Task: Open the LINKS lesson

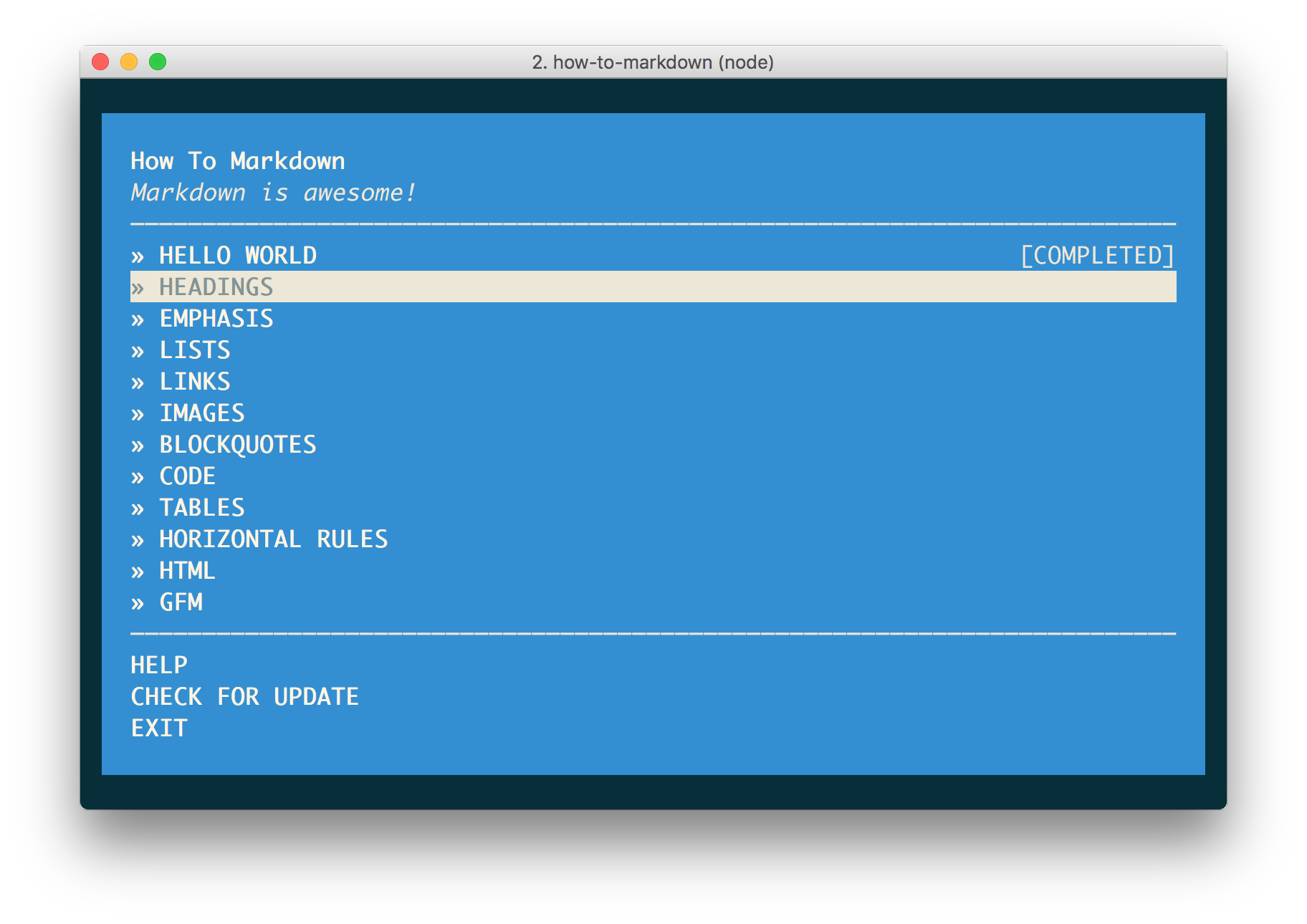Action: pos(195,382)
